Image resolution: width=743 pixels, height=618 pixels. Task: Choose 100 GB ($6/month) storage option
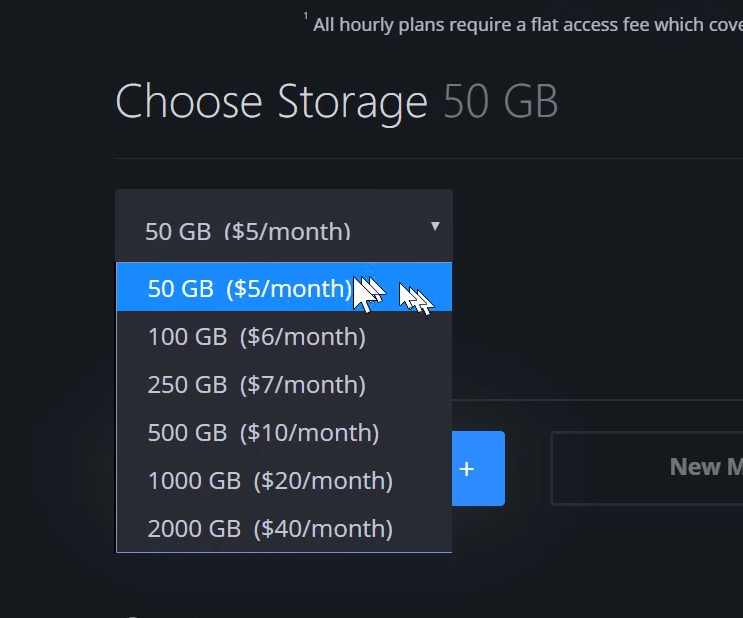pos(284,336)
